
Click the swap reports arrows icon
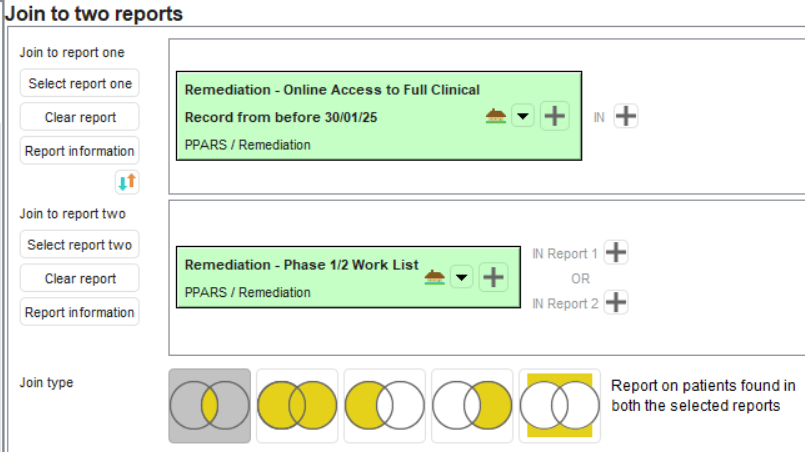tap(127, 181)
